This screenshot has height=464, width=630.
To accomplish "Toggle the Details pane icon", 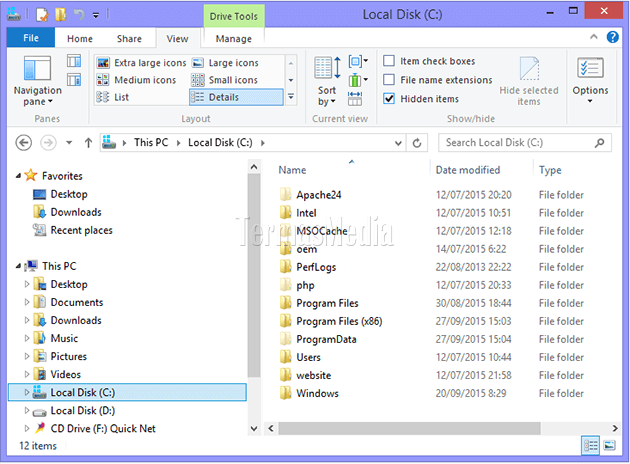I will [x=74, y=80].
